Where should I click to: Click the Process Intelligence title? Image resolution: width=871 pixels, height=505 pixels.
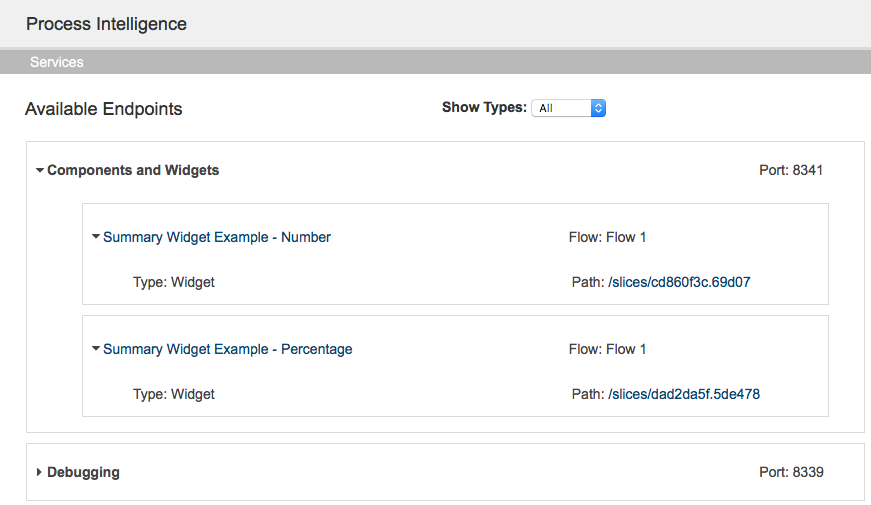[x=106, y=24]
